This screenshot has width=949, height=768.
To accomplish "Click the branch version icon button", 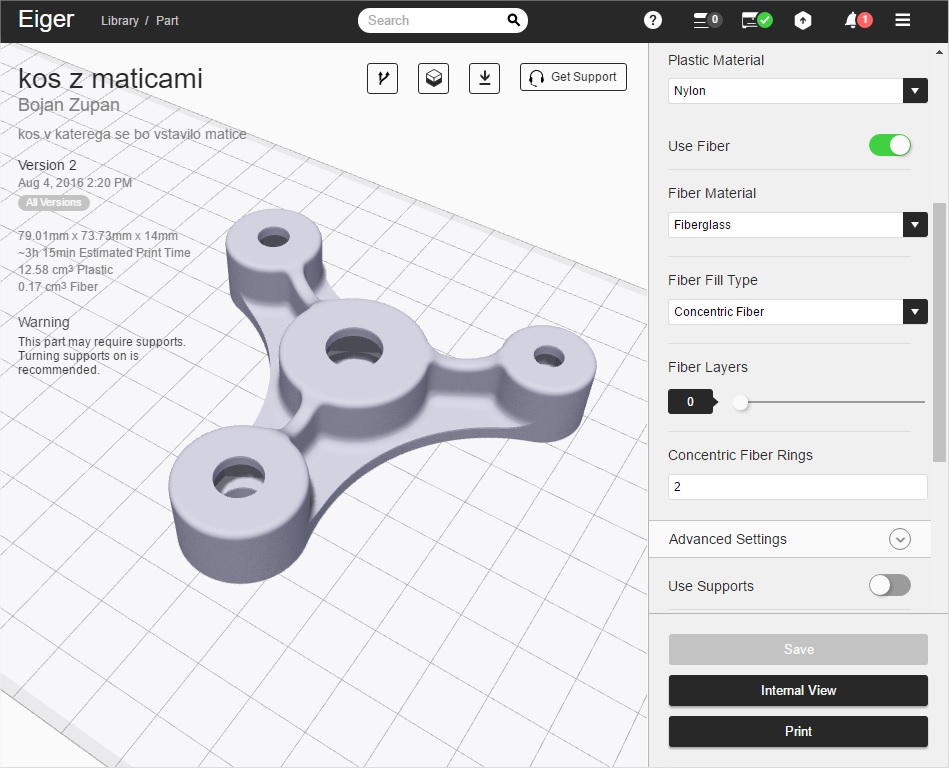I will (x=383, y=78).
